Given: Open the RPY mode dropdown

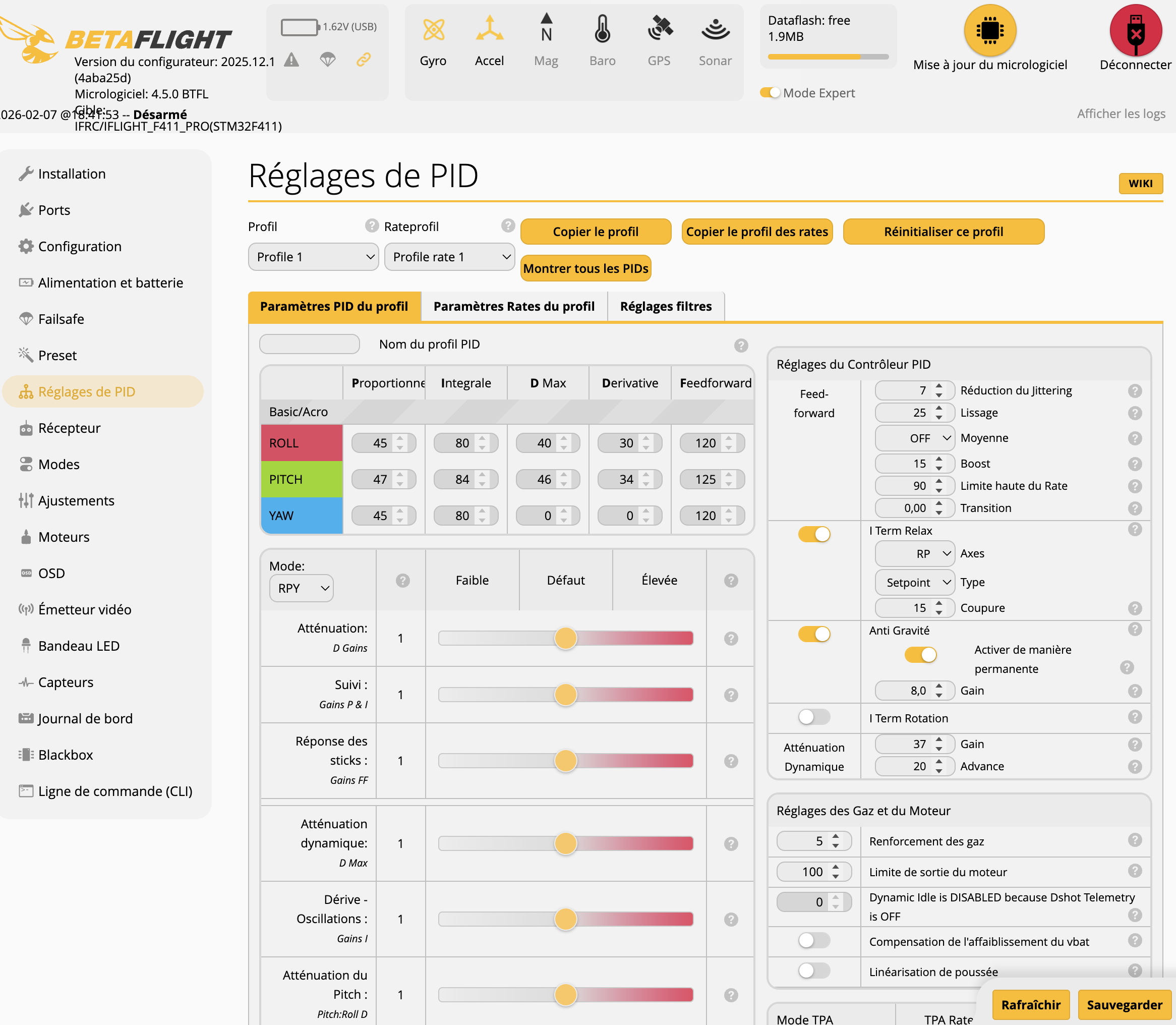Looking at the screenshot, I should (x=301, y=588).
